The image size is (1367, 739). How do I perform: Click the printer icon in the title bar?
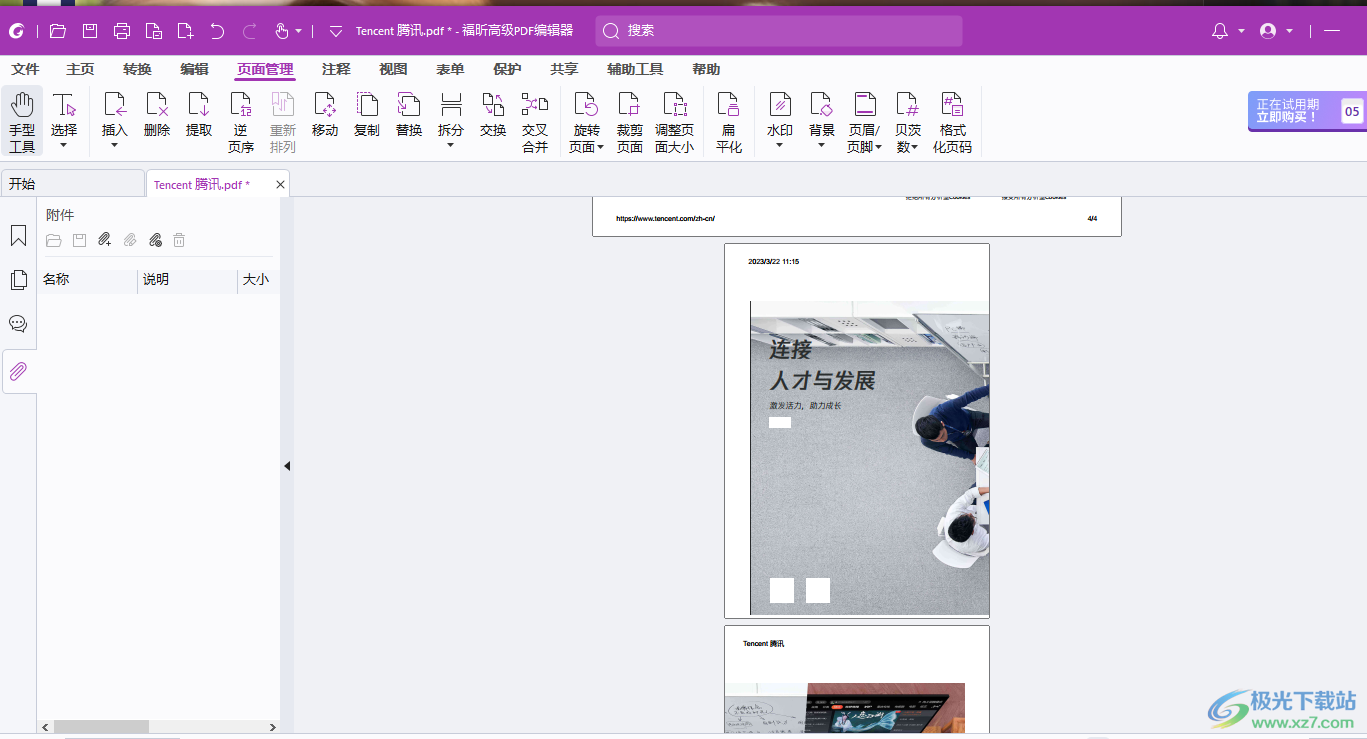(122, 31)
